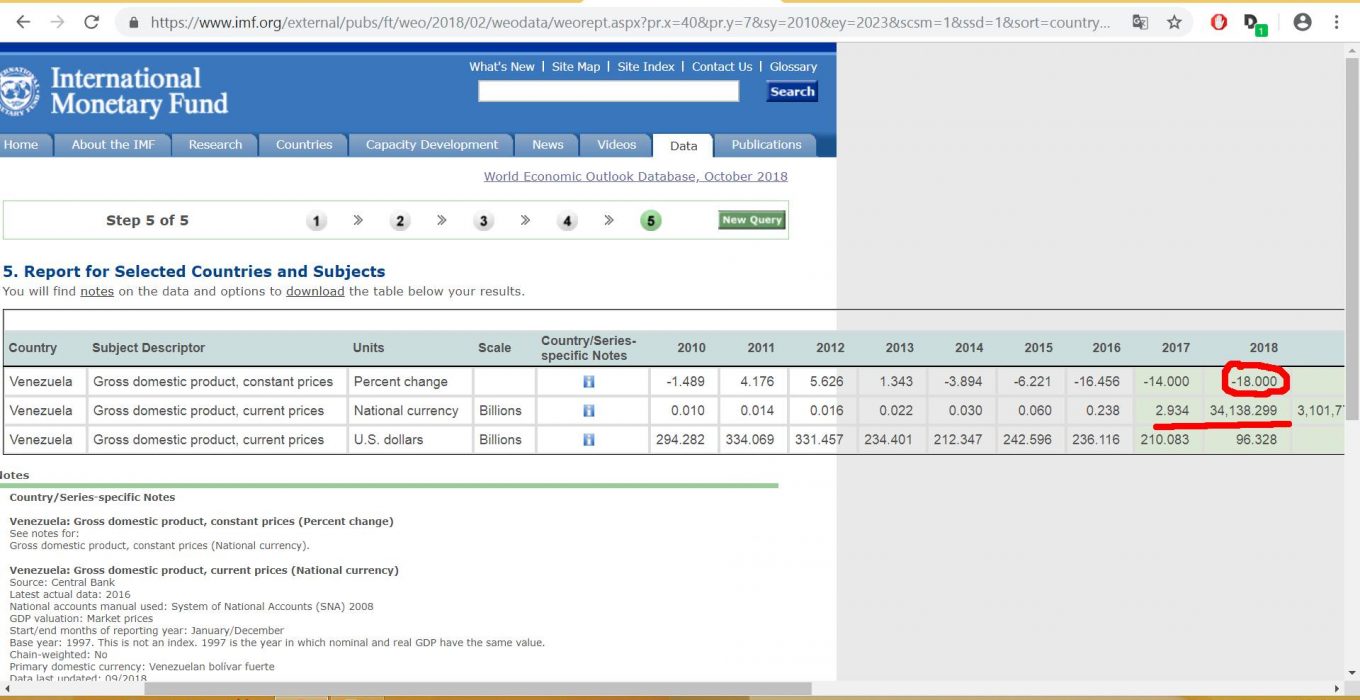The image size is (1360, 700).
Task: Click the 34,138.299 value cell
Action: click(x=1243, y=410)
